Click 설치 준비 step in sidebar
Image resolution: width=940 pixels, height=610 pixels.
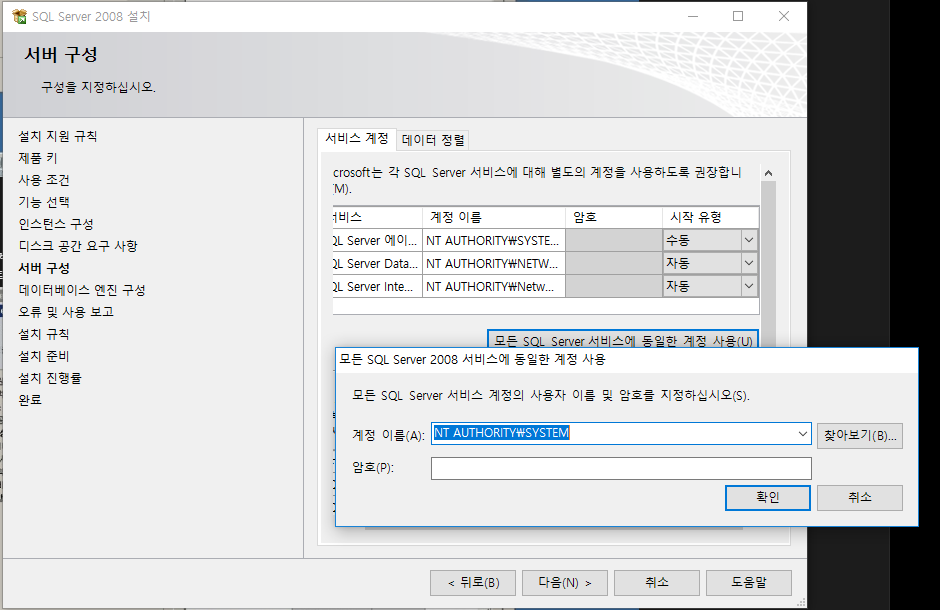(44, 356)
